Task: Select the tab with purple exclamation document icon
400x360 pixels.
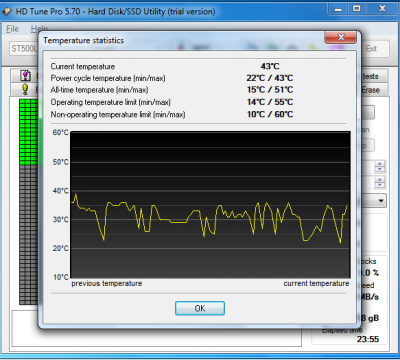Action: click(x=25, y=76)
